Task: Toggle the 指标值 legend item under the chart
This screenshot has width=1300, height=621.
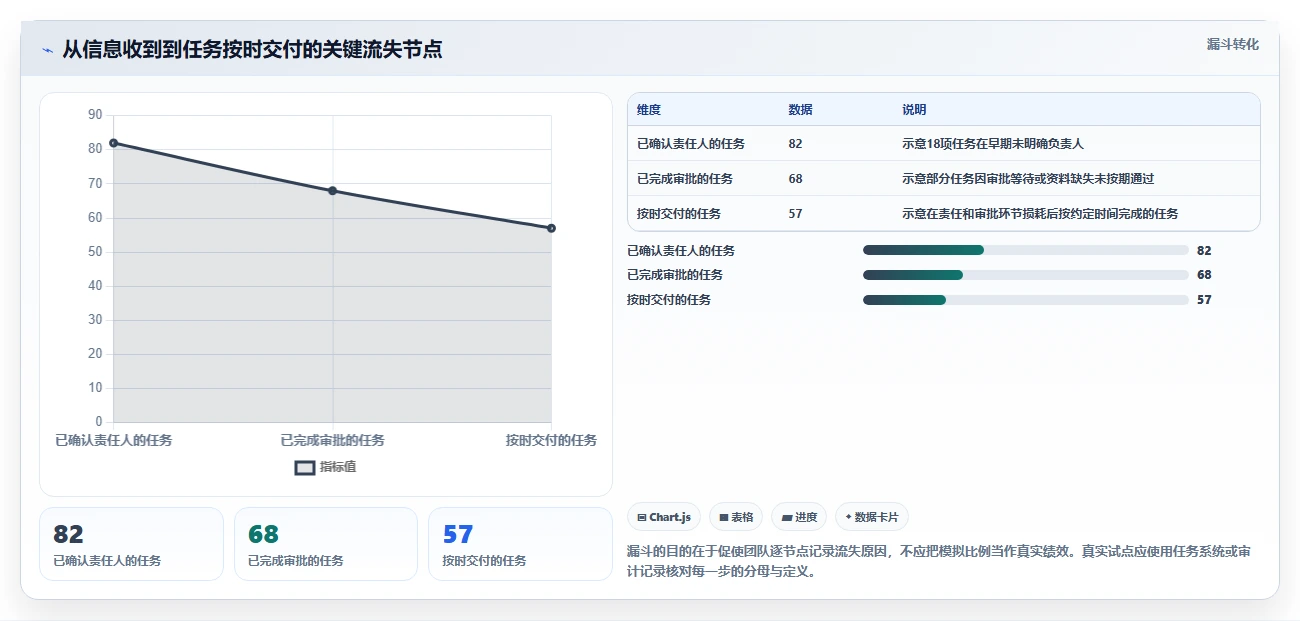Action: pyautogui.click(x=325, y=467)
